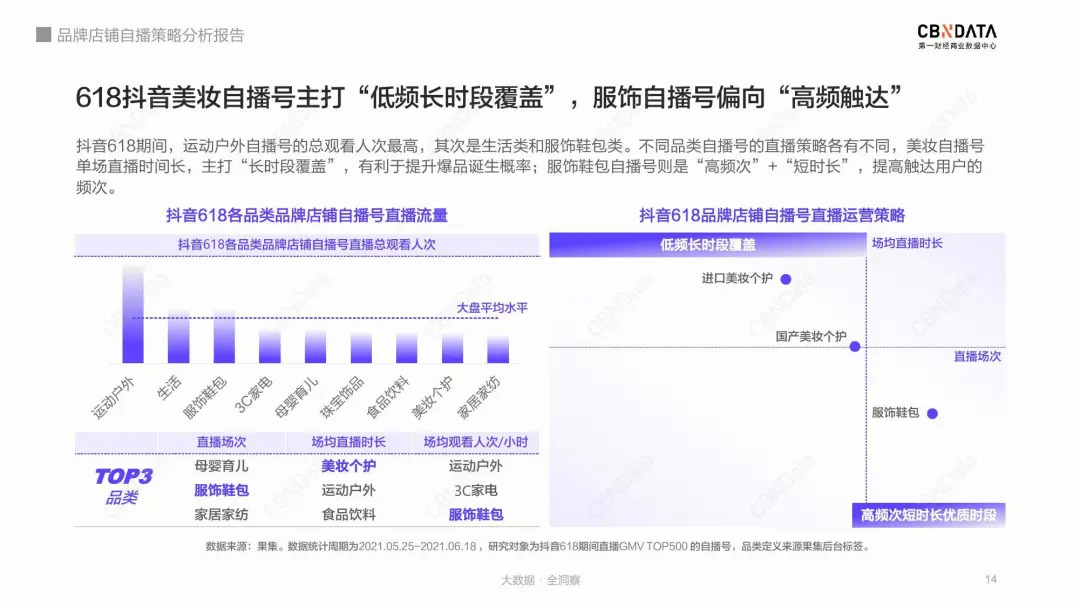Click right chart title '抖音618品牌店铺自播号直播运营策略'
The height and width of the screenshot is (607, 1080).
click(772, 216)
